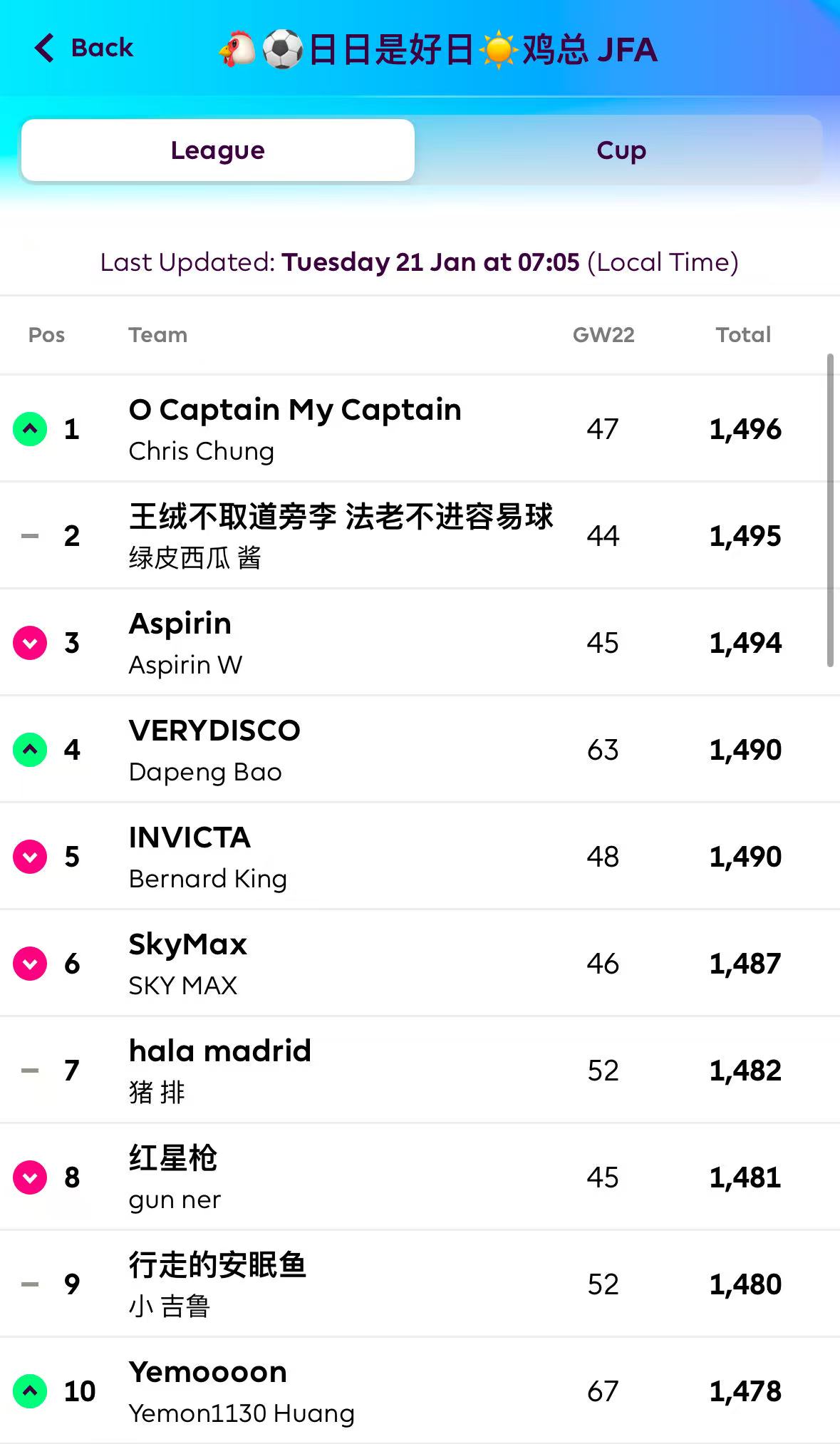Tap the Back chevron arrow icon
This screenshot has height=1444, width=840.
(x=44, y=48)
